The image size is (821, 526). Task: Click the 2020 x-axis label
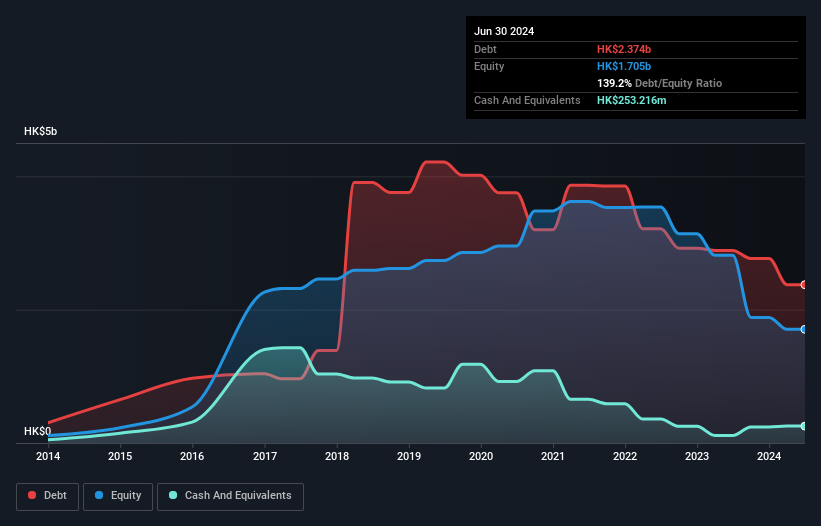pyautogui.click(x=481, y=456)
